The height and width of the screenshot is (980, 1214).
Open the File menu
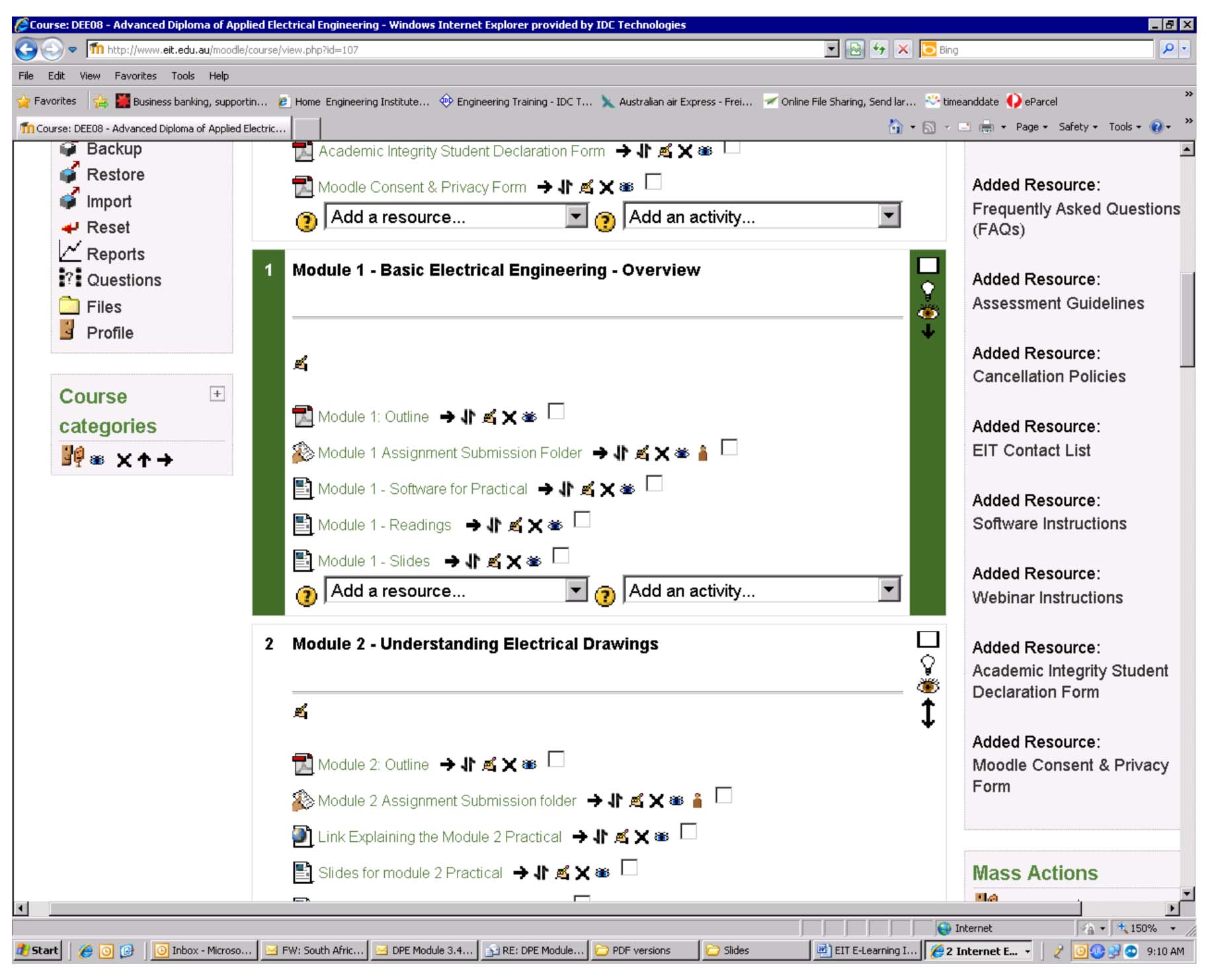[26, 76]
